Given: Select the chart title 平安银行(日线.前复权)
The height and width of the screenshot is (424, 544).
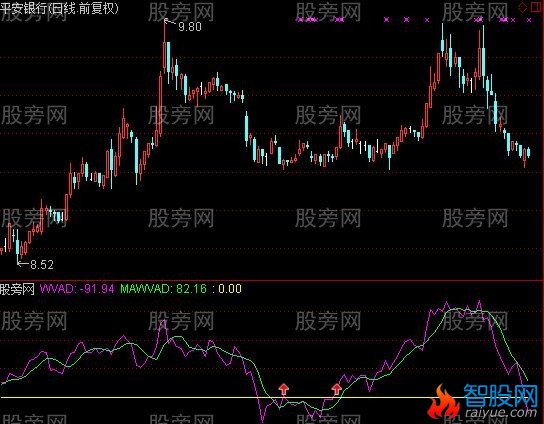Looking at the screenshot, I should coord(59,8).
